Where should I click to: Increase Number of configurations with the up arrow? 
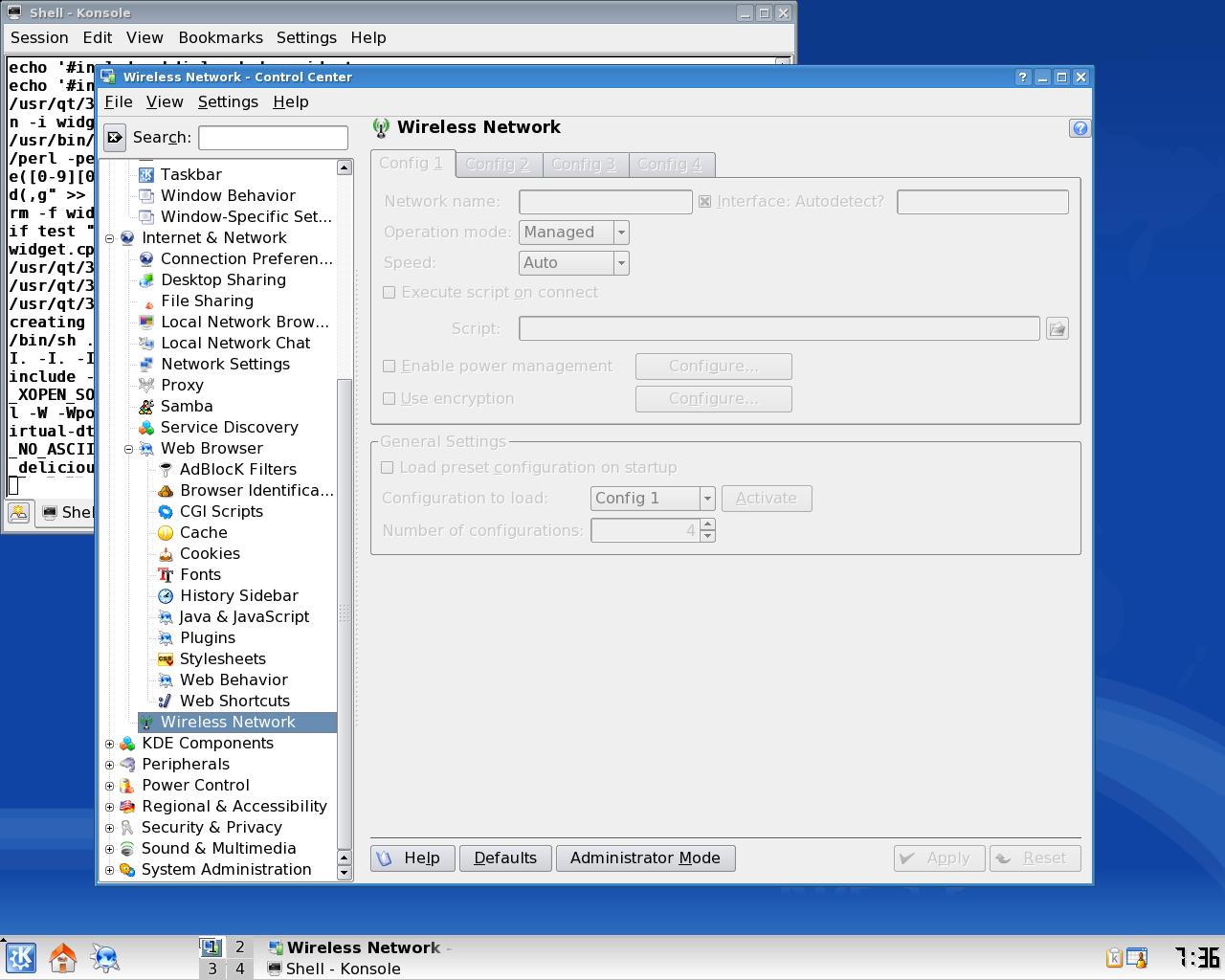[707, 524]
